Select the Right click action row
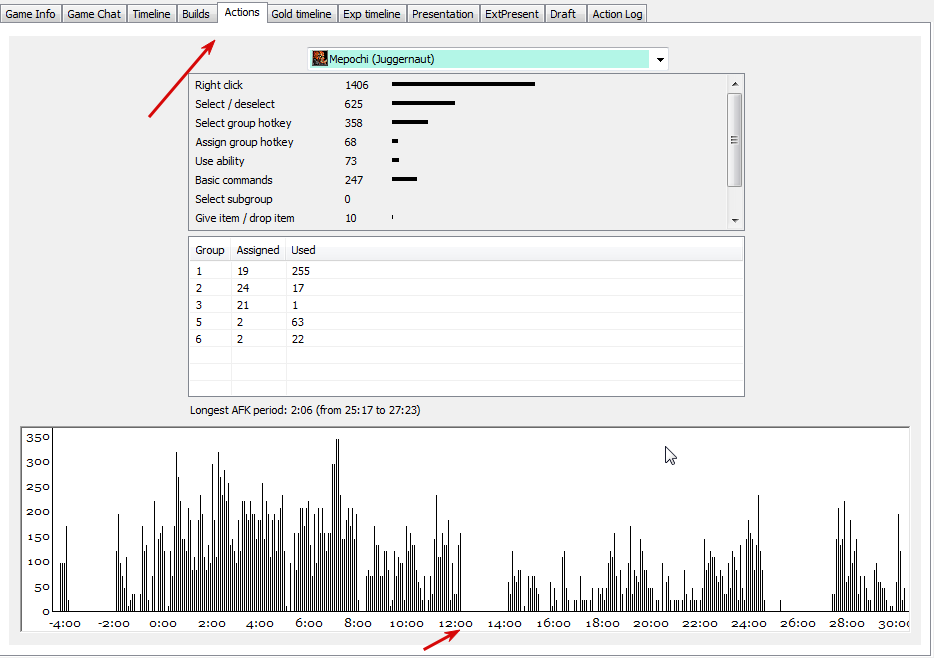Image resolution: width=934 pixels, height=658 pixels. (457, 85)
